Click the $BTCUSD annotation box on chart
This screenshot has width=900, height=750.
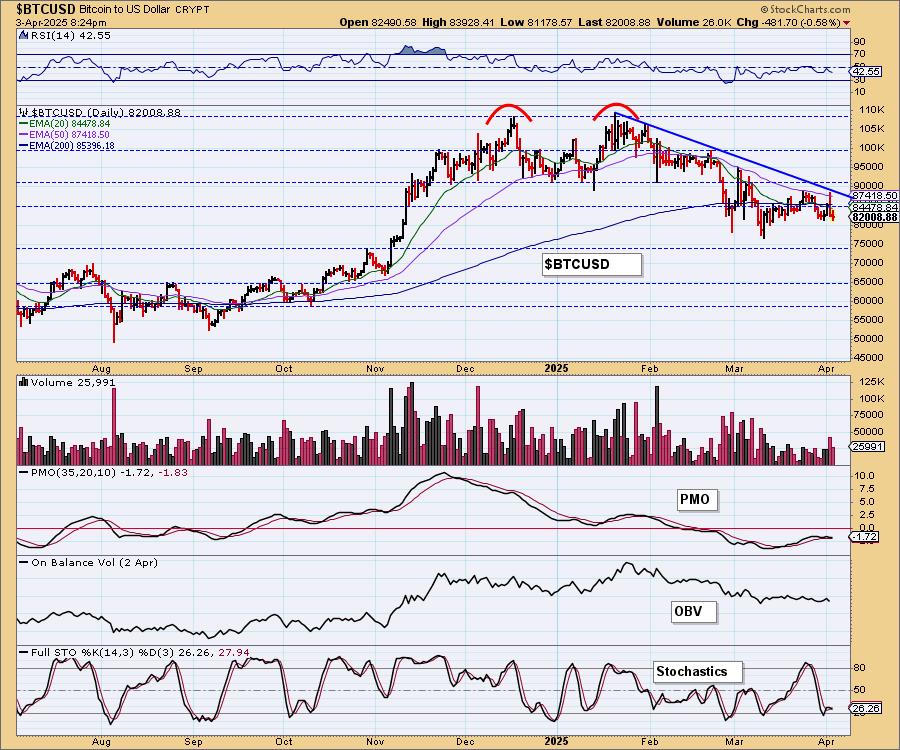coord(591,265)
